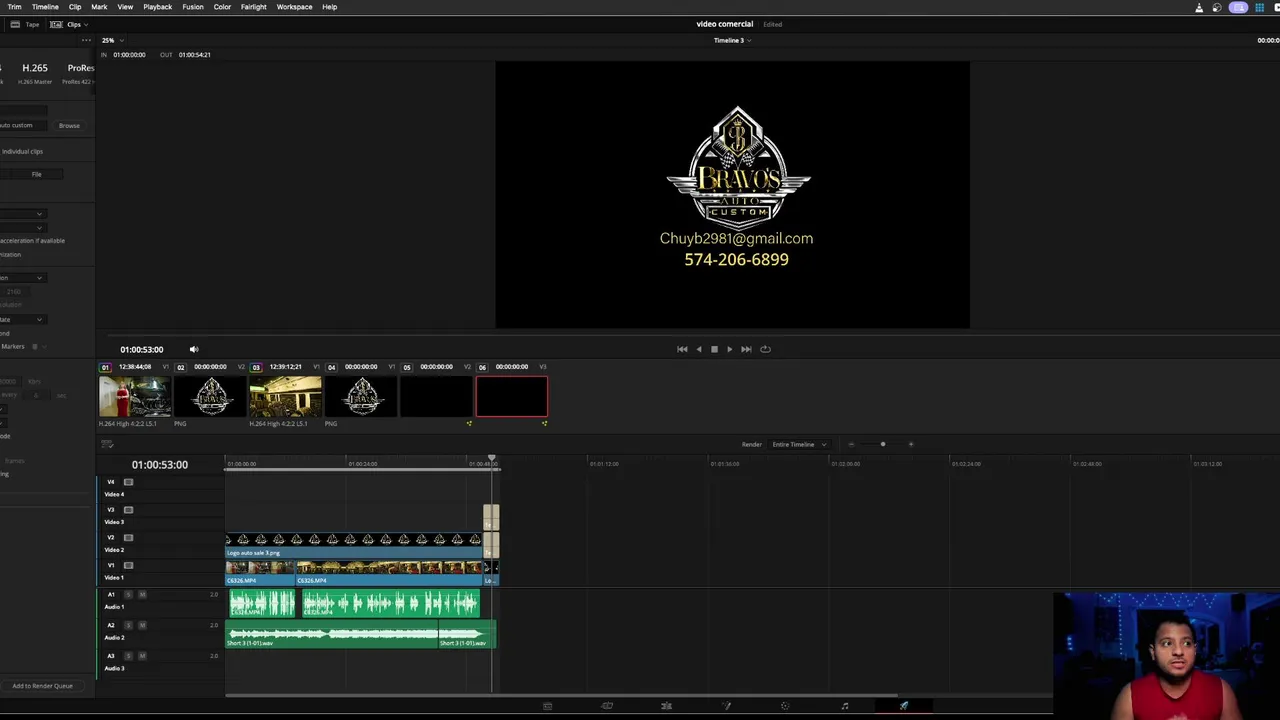Viewport: 1280px width, 720px height.
Task: Open the Render range Entire Timeline dropdown
Action: coord(798,444)
